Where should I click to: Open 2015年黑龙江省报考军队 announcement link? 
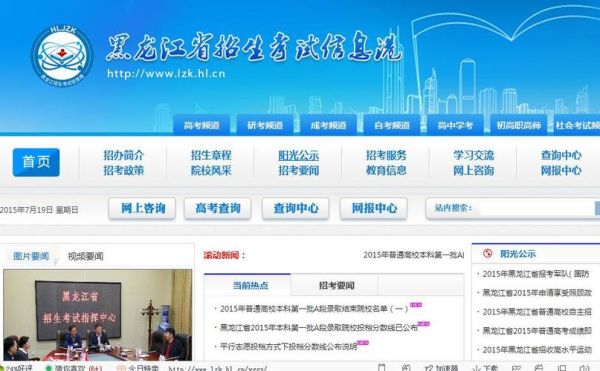[536, 274]
